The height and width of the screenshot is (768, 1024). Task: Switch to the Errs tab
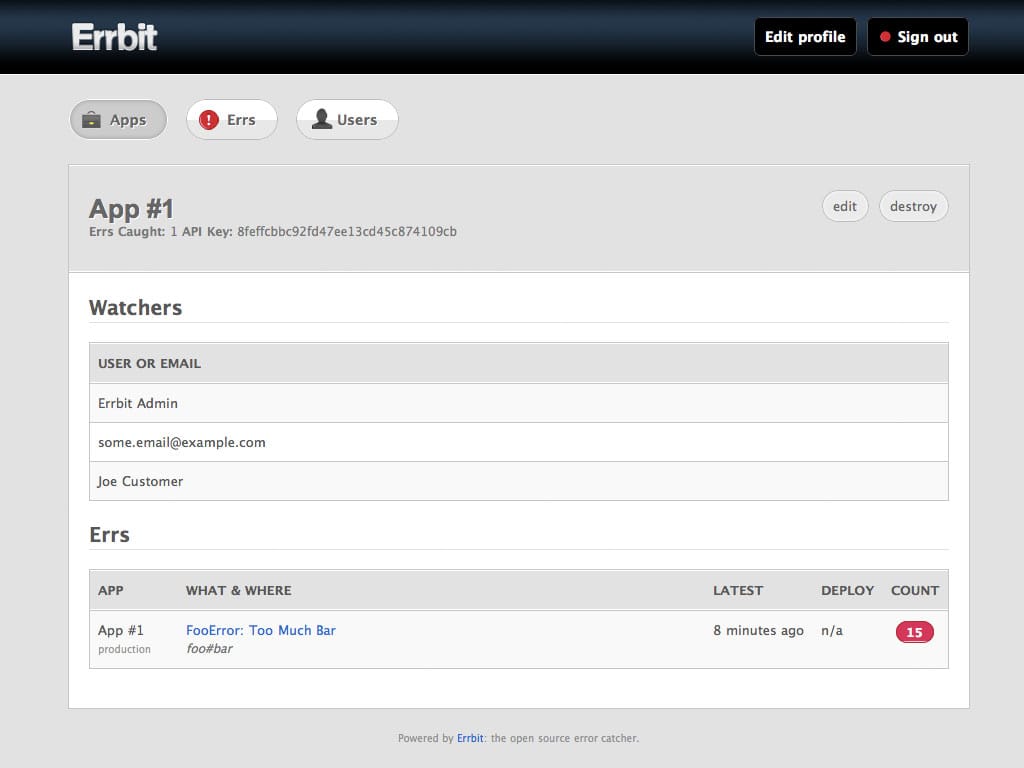232,120
